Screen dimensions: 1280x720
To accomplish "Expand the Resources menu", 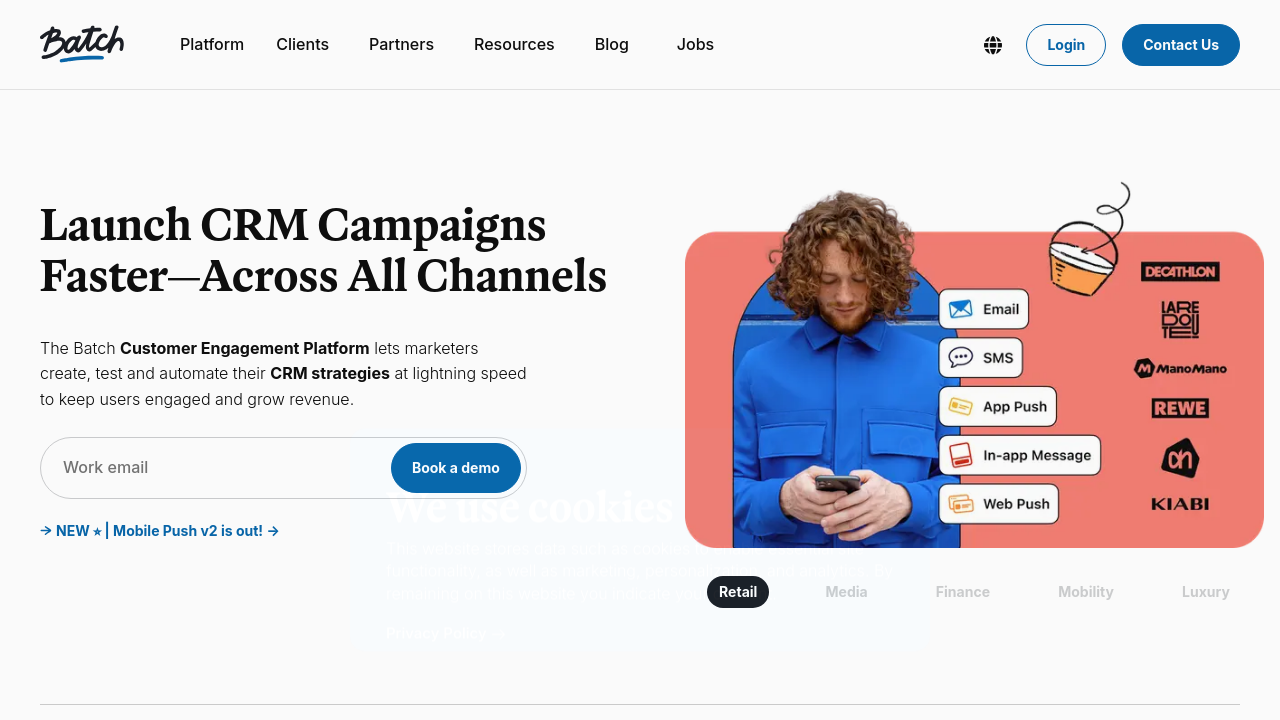I will point(514,45).
